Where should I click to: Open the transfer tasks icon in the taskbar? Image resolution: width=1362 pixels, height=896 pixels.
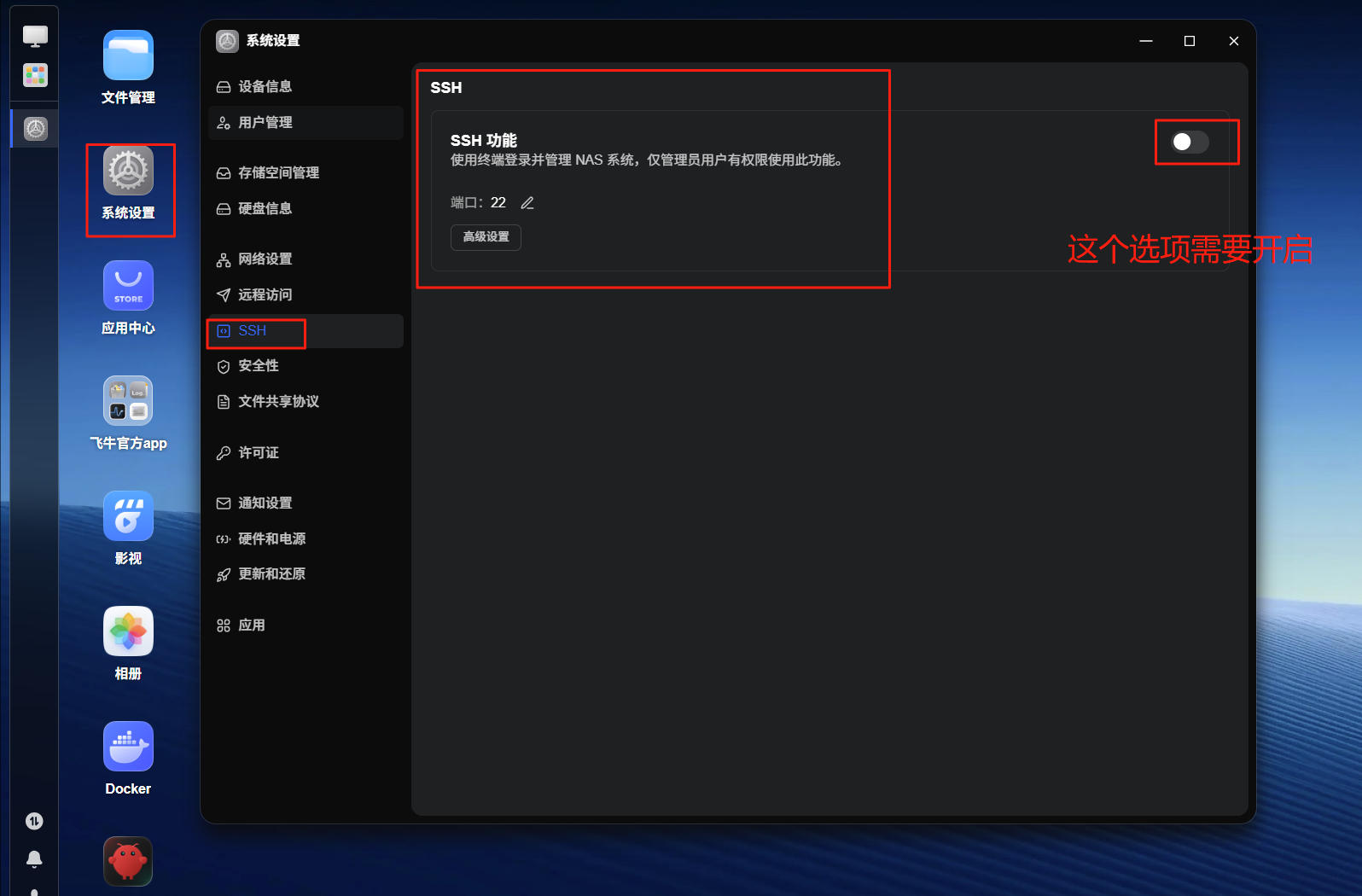tap(34, 821)
